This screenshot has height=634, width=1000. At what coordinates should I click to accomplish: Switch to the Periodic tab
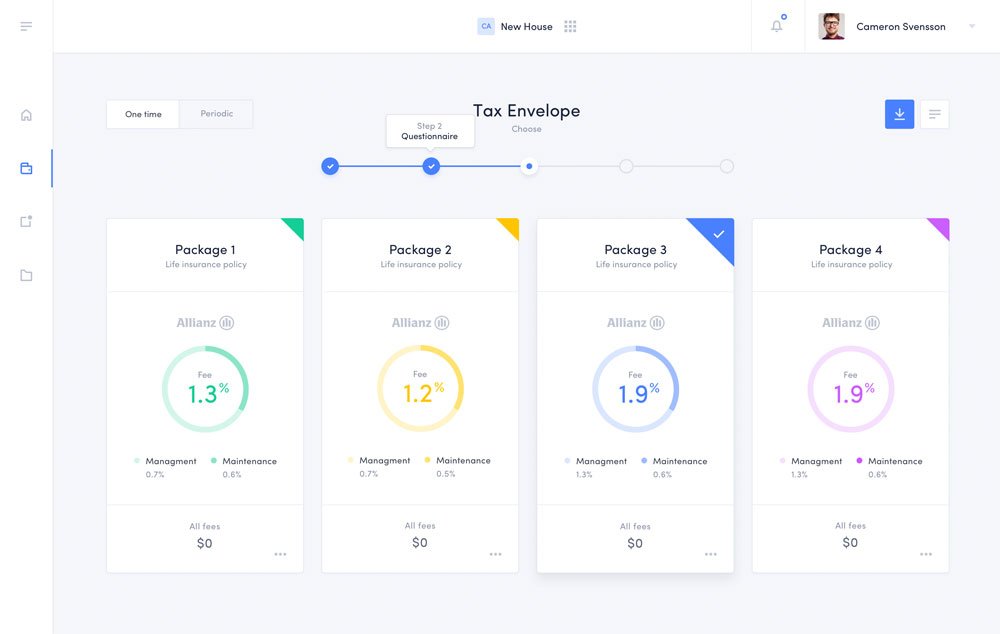(216, 114)
